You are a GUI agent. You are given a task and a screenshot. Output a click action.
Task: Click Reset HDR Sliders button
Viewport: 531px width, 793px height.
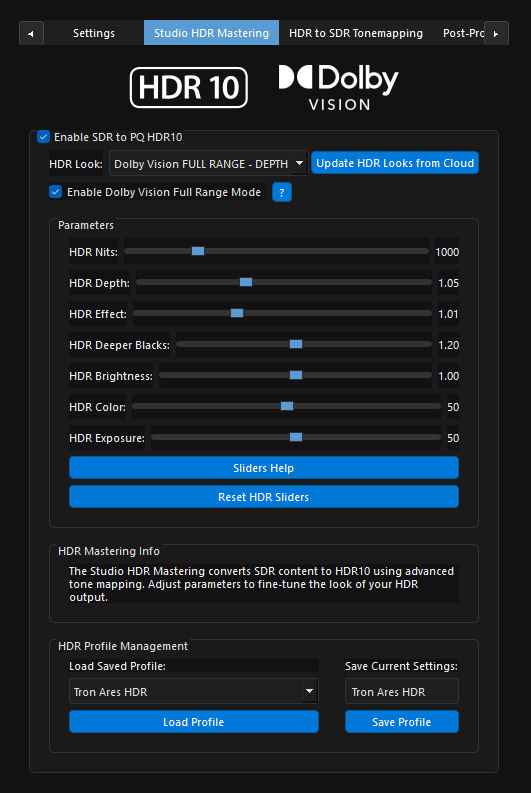coord(264,497)
